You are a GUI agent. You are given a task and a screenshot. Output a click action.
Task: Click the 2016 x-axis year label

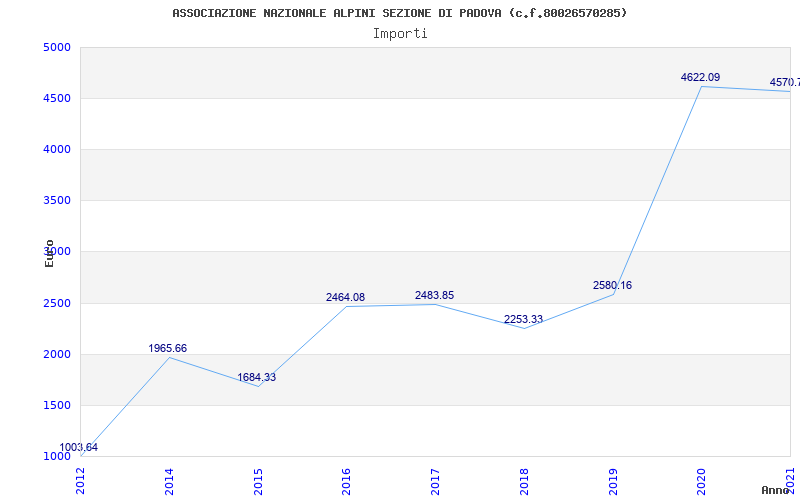(346, 482)
